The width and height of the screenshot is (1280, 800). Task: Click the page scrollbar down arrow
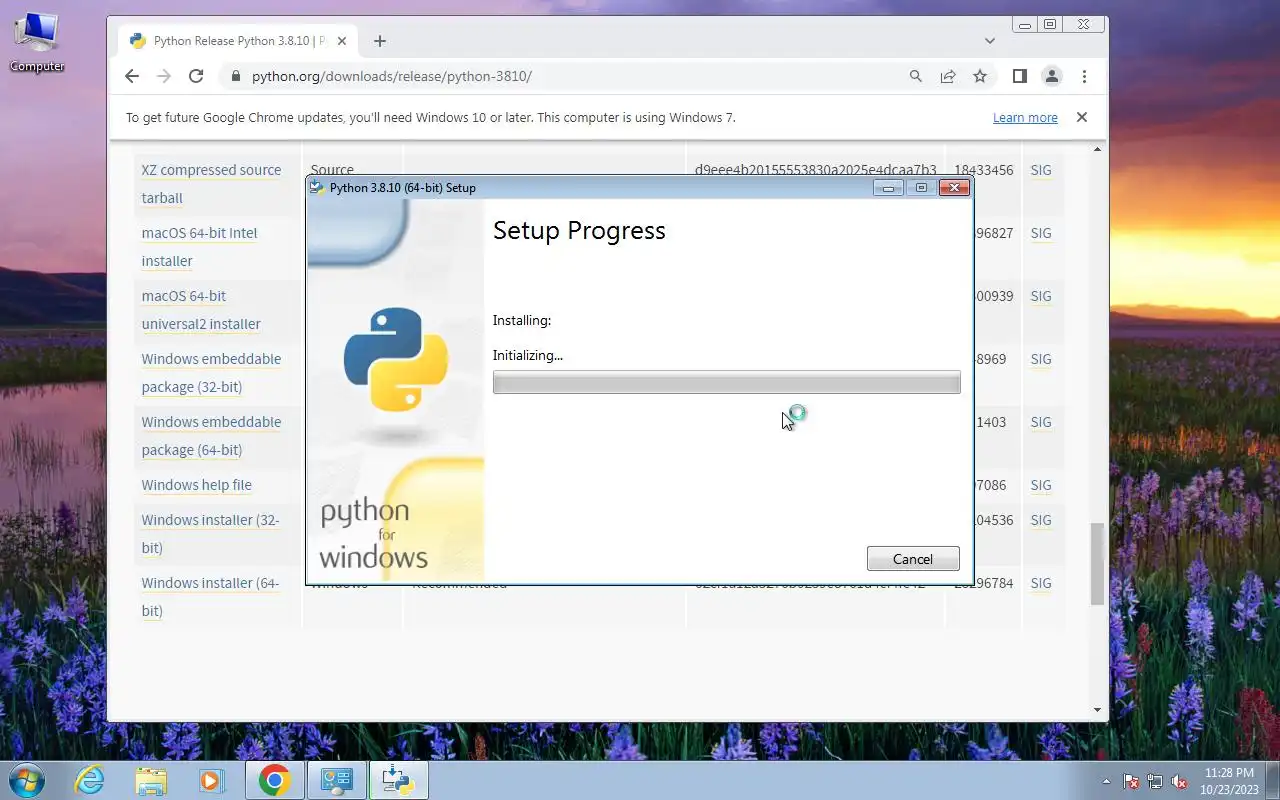click(1097, 710)
